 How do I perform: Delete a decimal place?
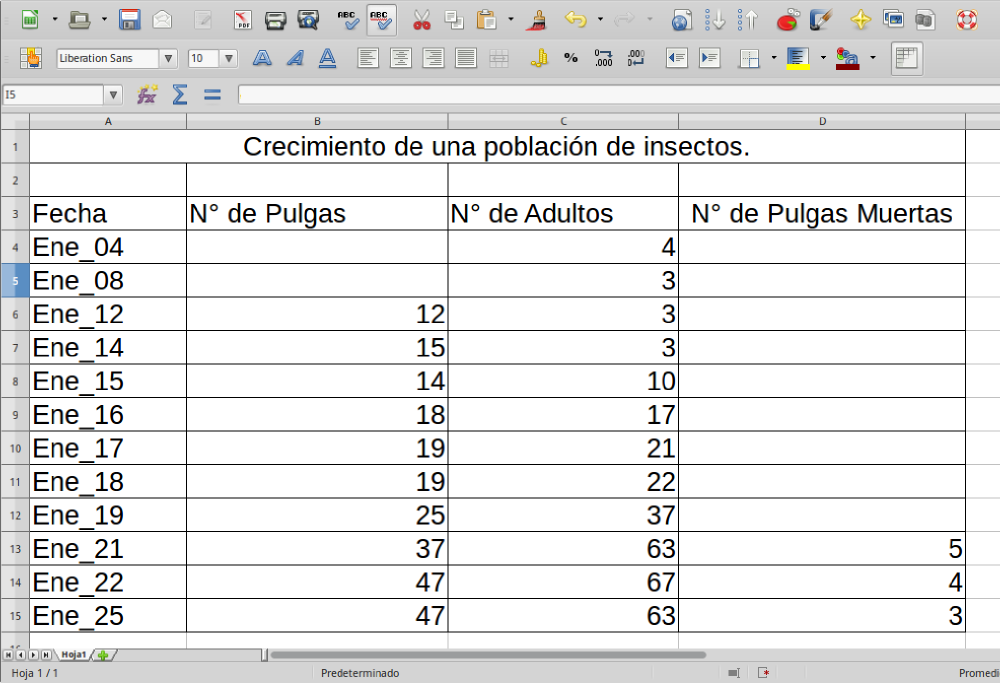coord(636,58)
